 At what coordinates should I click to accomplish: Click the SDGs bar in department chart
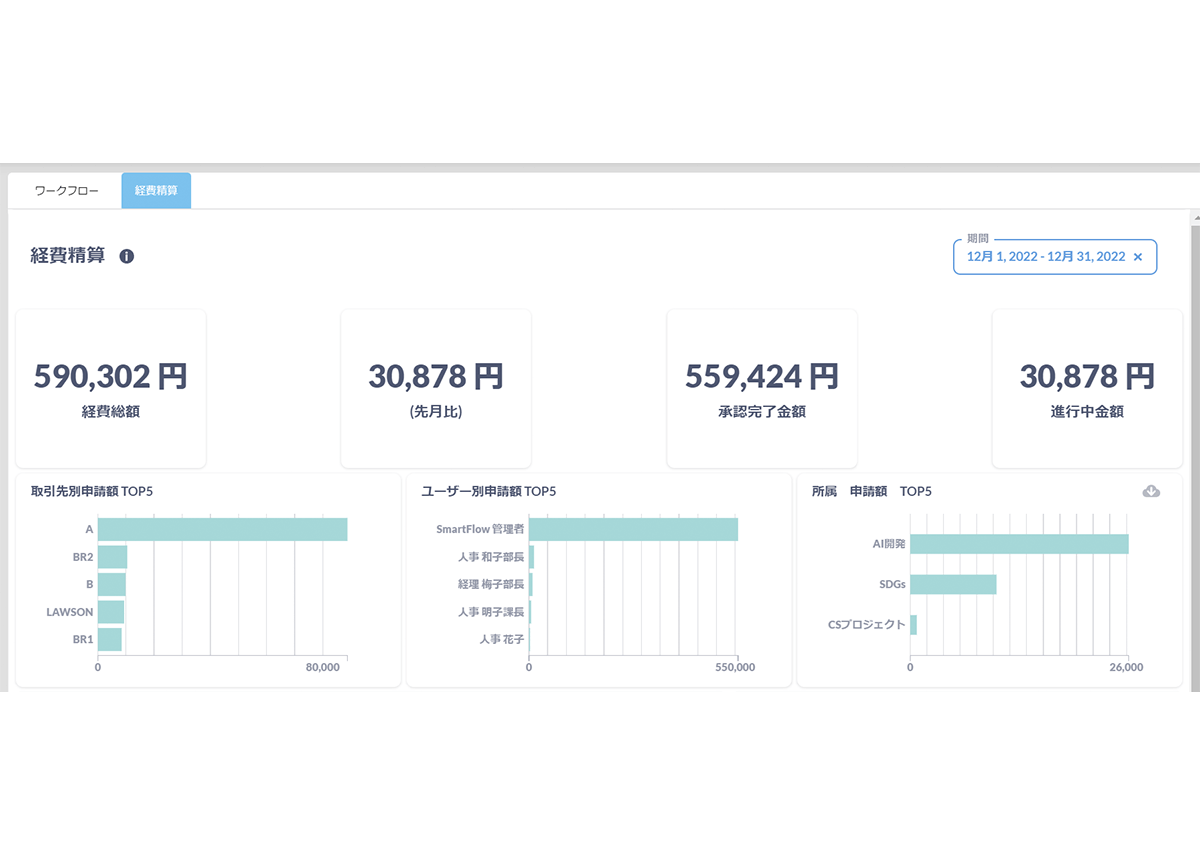pos(953,584)
